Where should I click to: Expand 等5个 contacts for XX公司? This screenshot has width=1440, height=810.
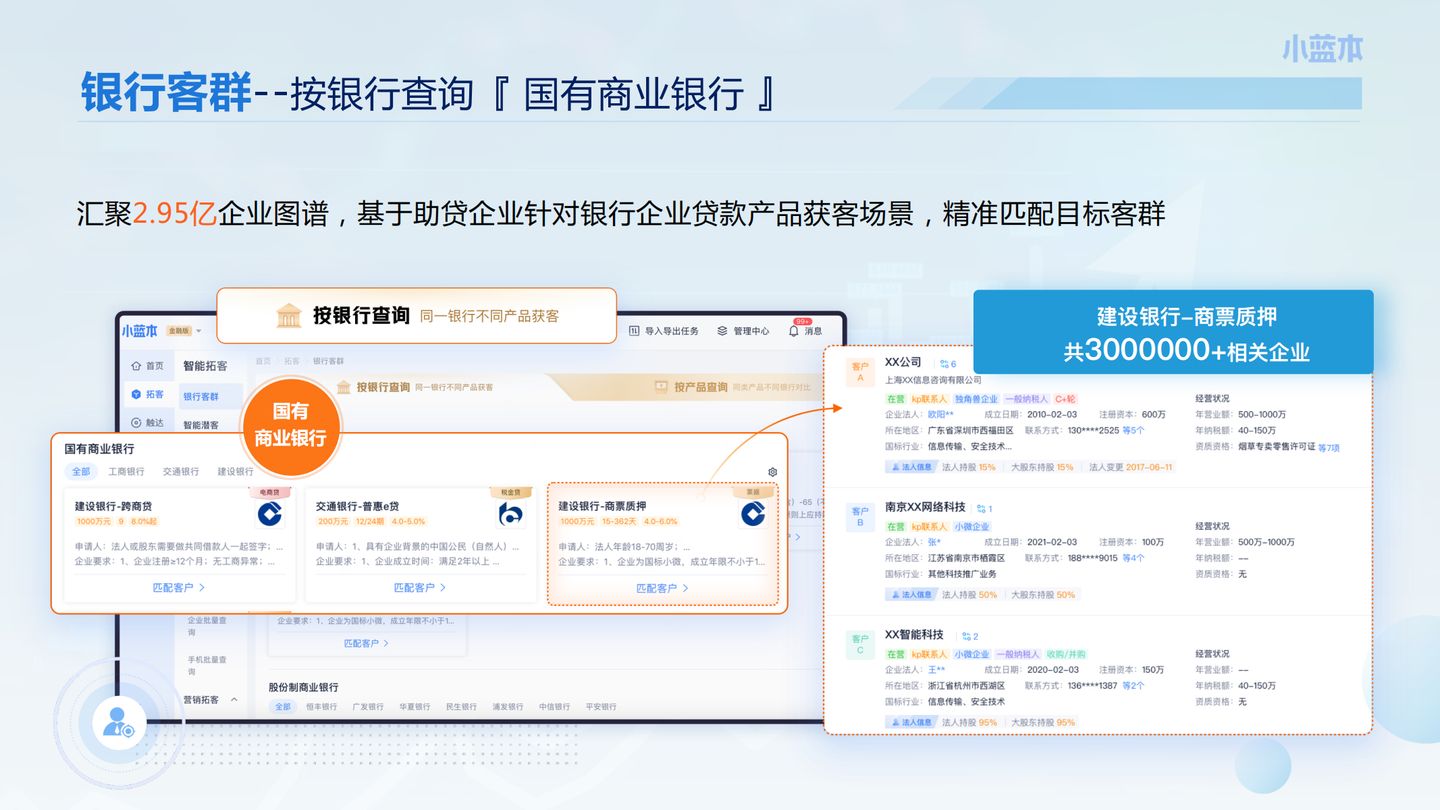tap(1133, 431)
